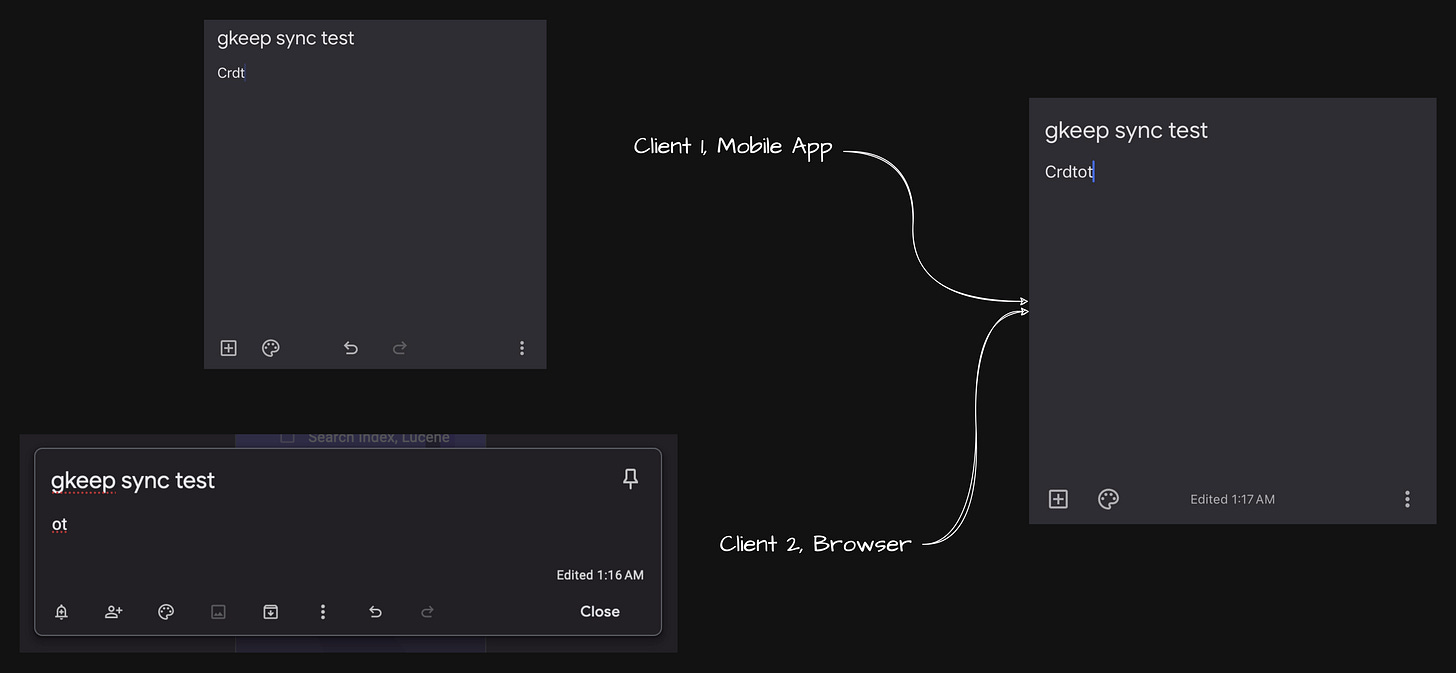Click body text 'Crdtot' in the merged note
The height and width of the screenshot is (673, 1456).
pyautogui.click(x=1069, y=172)
